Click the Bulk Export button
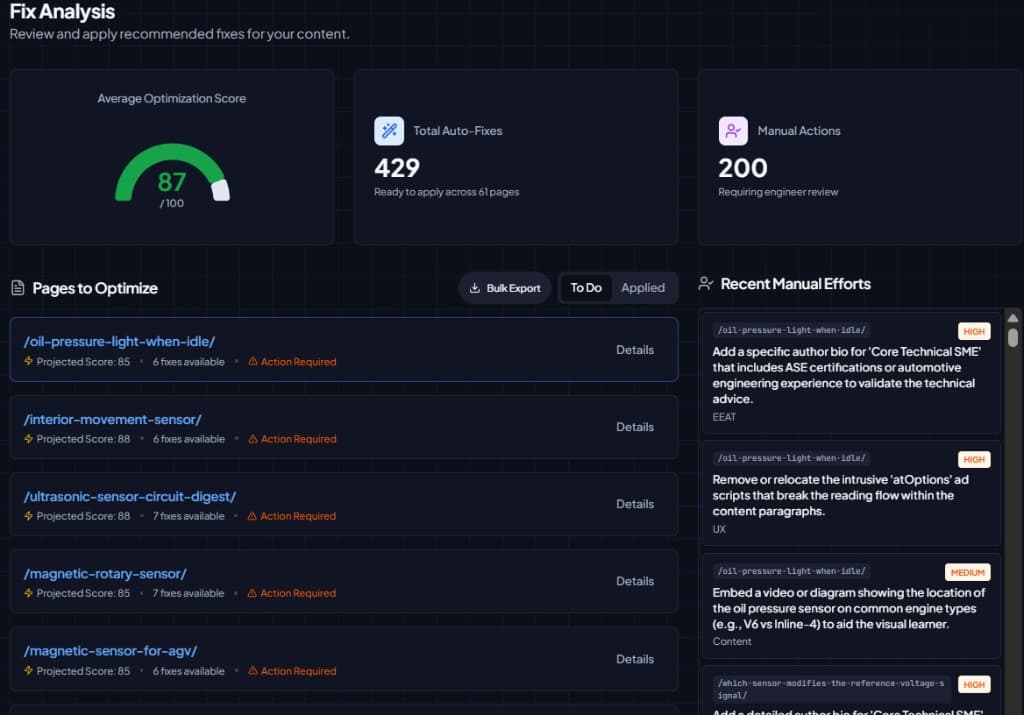Image resolution: width=1024 pixels, height=715 pixels. [x=504, y=288]
